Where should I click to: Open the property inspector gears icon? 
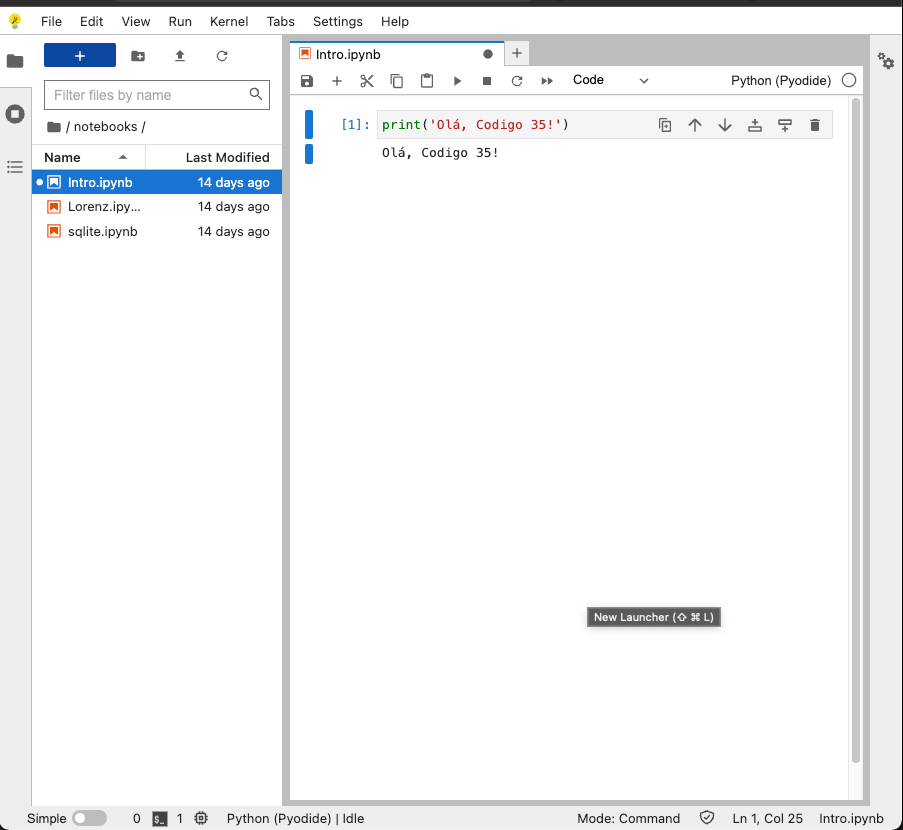pyautogui.click(x=886, y=60)
